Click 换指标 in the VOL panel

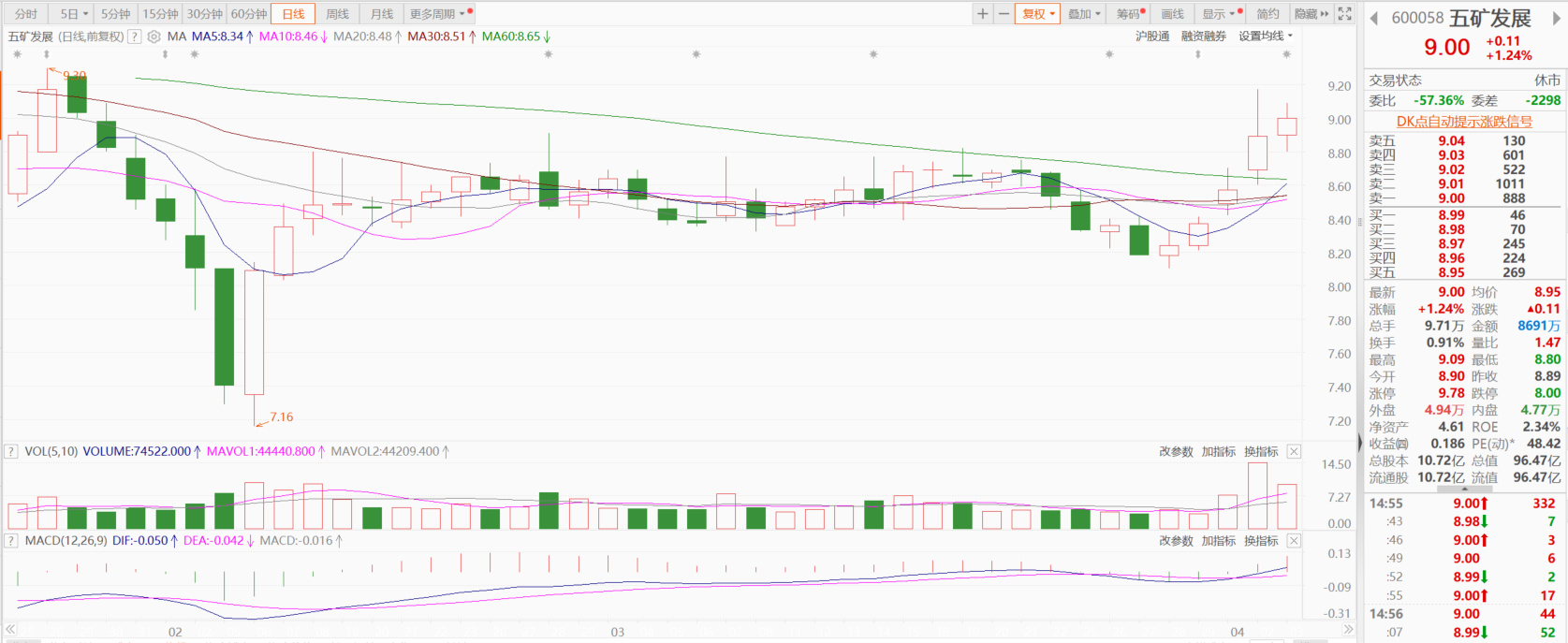1261,452
